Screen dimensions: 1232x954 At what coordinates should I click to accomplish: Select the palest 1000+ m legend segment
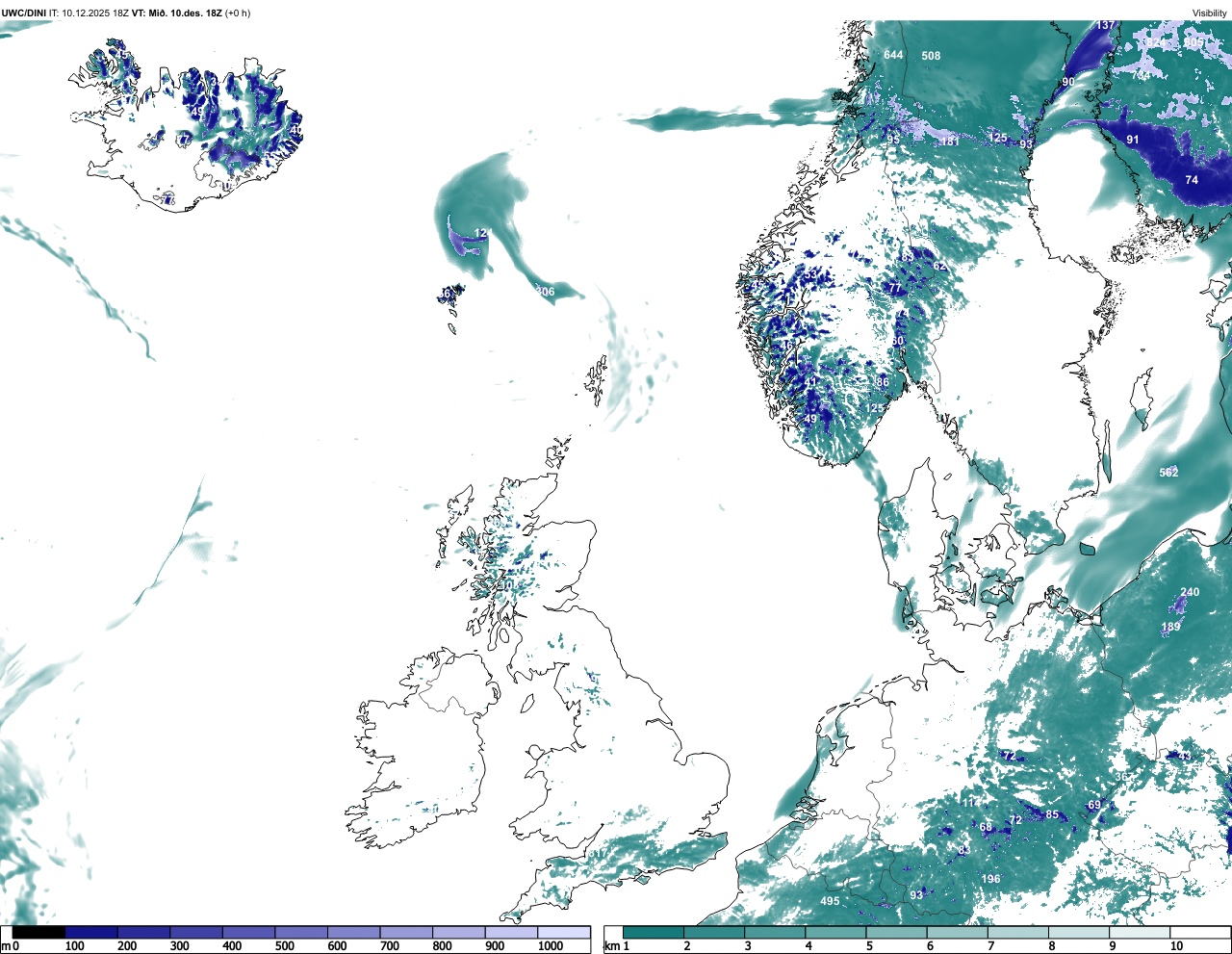pos(564,932)
